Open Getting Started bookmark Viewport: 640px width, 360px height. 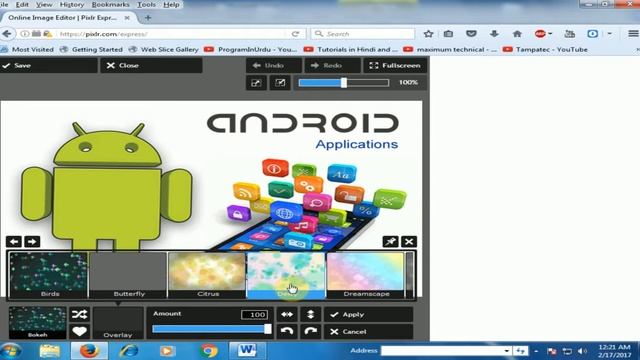coord(91,49)
